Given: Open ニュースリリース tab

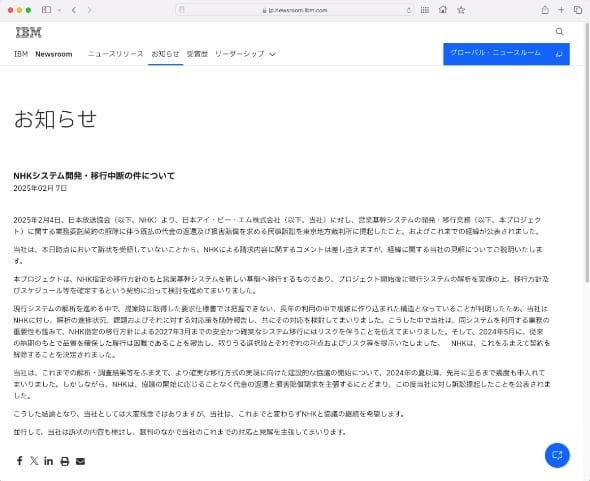Looking at the screenshot, I should [x=116, y=54].
